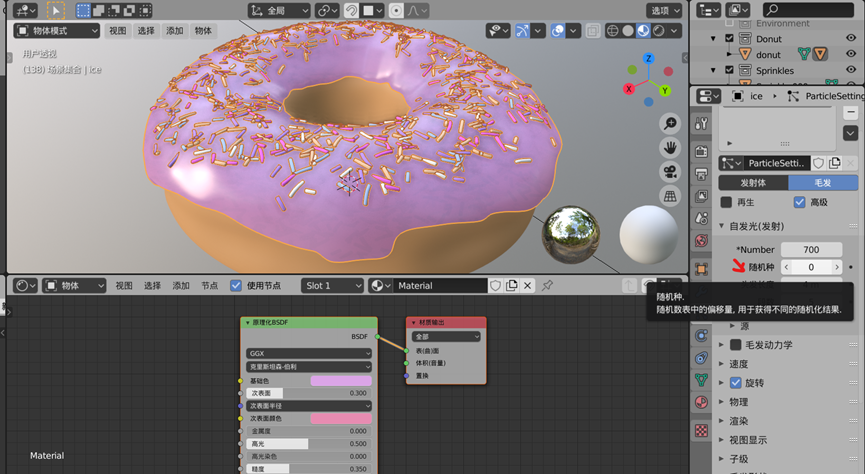Image resolution: width=865 pixels, height=474 pixels.
Task: Choose the Set New selection mode
Action: pos(83,10)
